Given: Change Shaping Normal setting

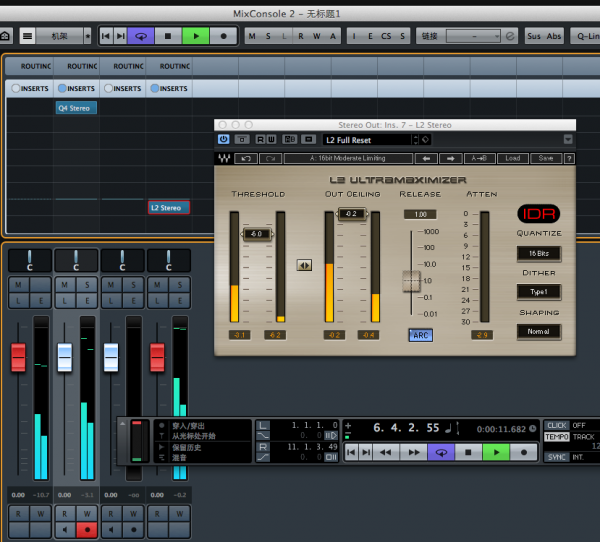Looking at the screenshot, I should click(539, 332).
